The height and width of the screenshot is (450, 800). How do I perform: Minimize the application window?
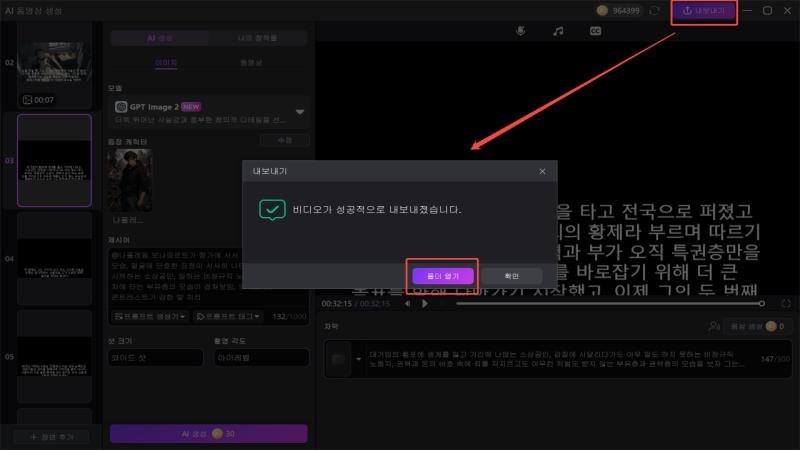[x=747, y=11]
